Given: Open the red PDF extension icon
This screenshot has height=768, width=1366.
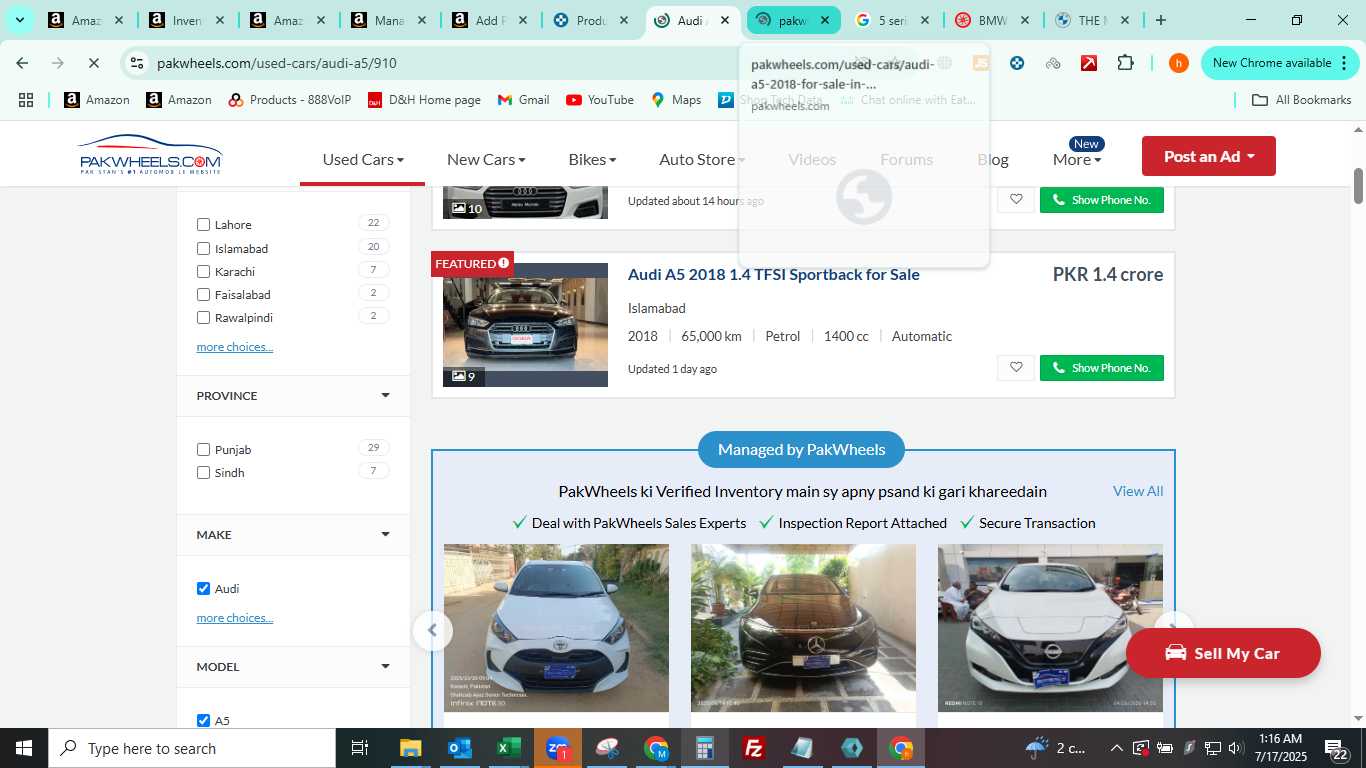Looking at the screenshot, I should [1089, 63].
